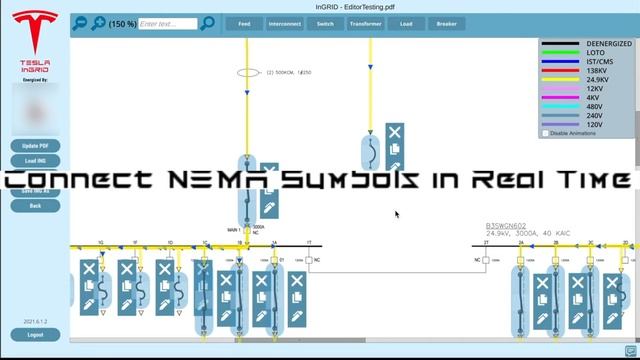Toggle the Disable Animations checkbox
The image size is (640, 360).
tap(545, 133)
